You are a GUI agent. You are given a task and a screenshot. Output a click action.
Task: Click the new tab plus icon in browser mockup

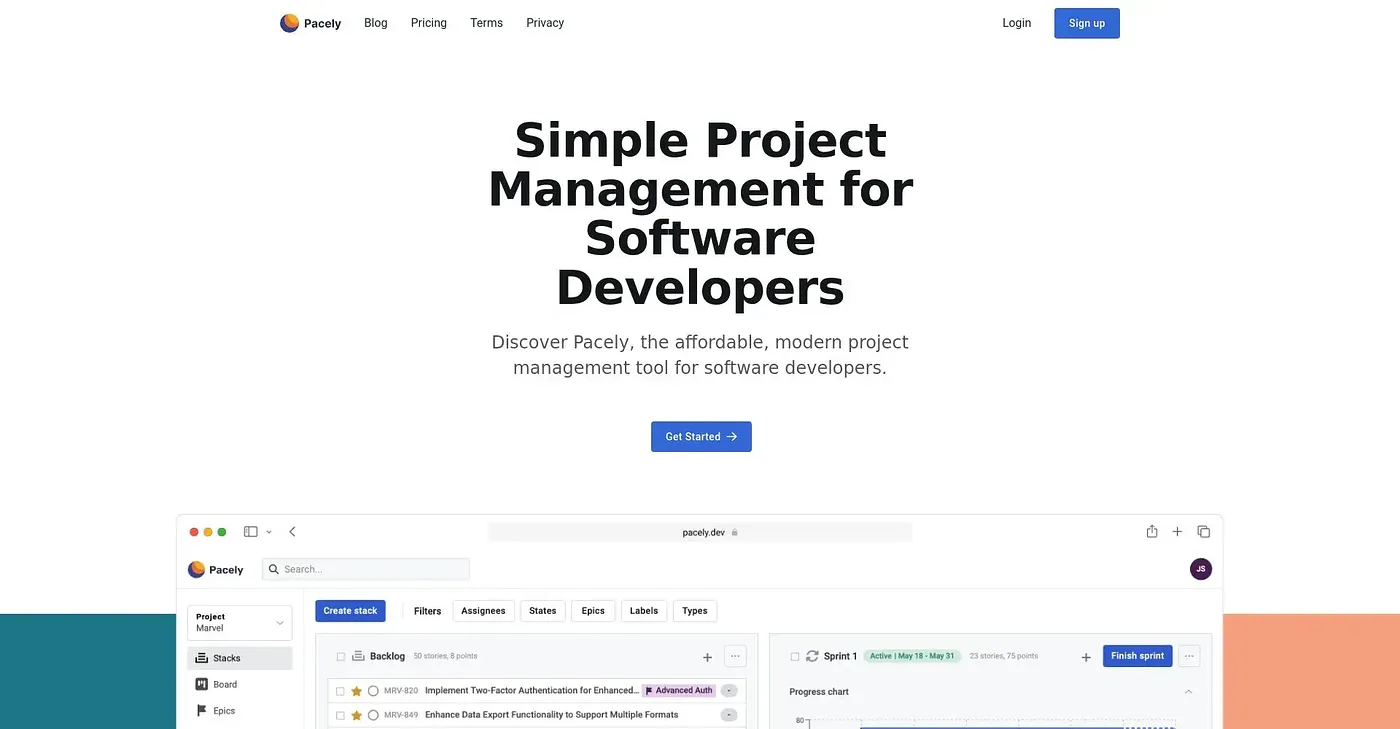(x=1177, y=532)
